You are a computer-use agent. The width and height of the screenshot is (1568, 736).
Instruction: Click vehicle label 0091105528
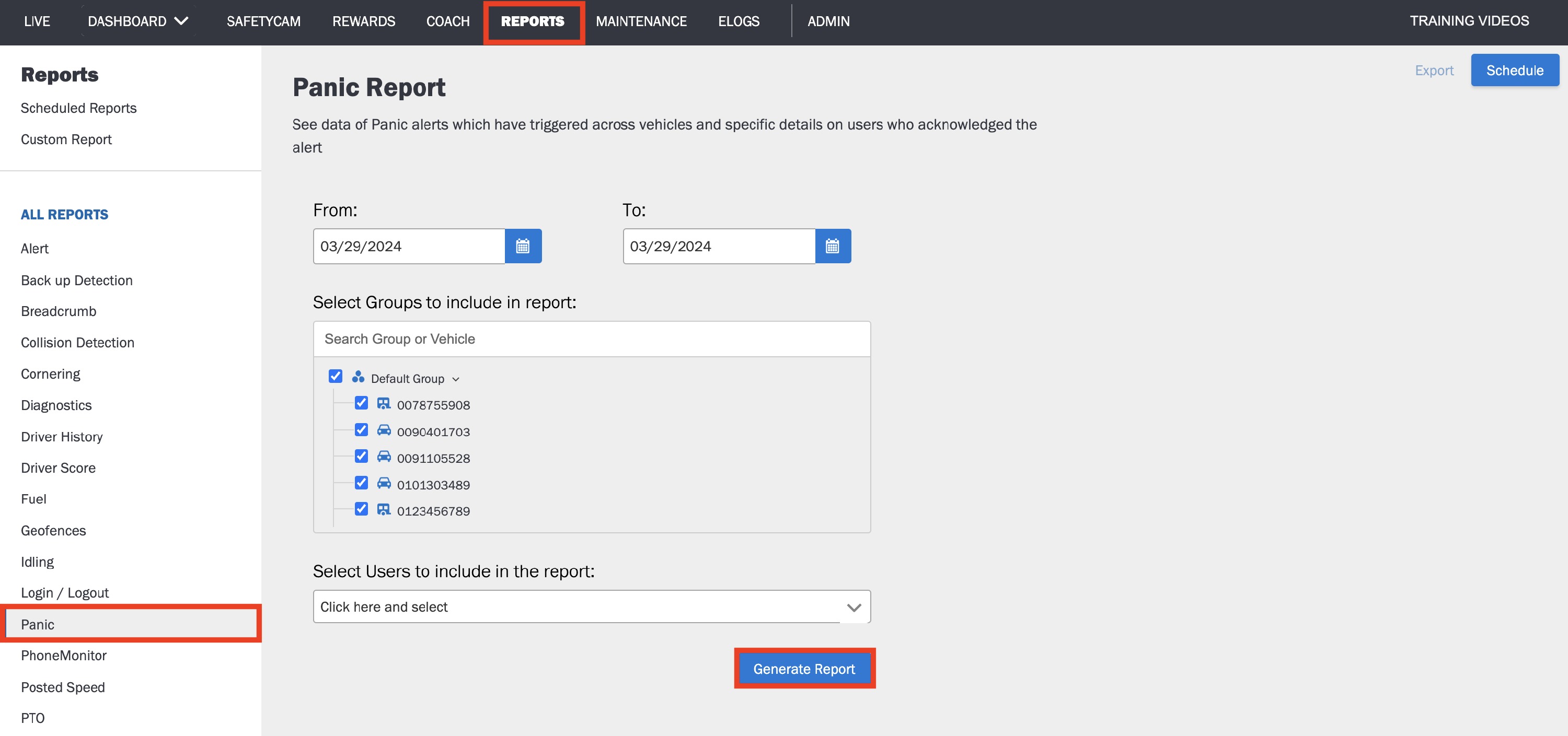(x=433, y=458)
